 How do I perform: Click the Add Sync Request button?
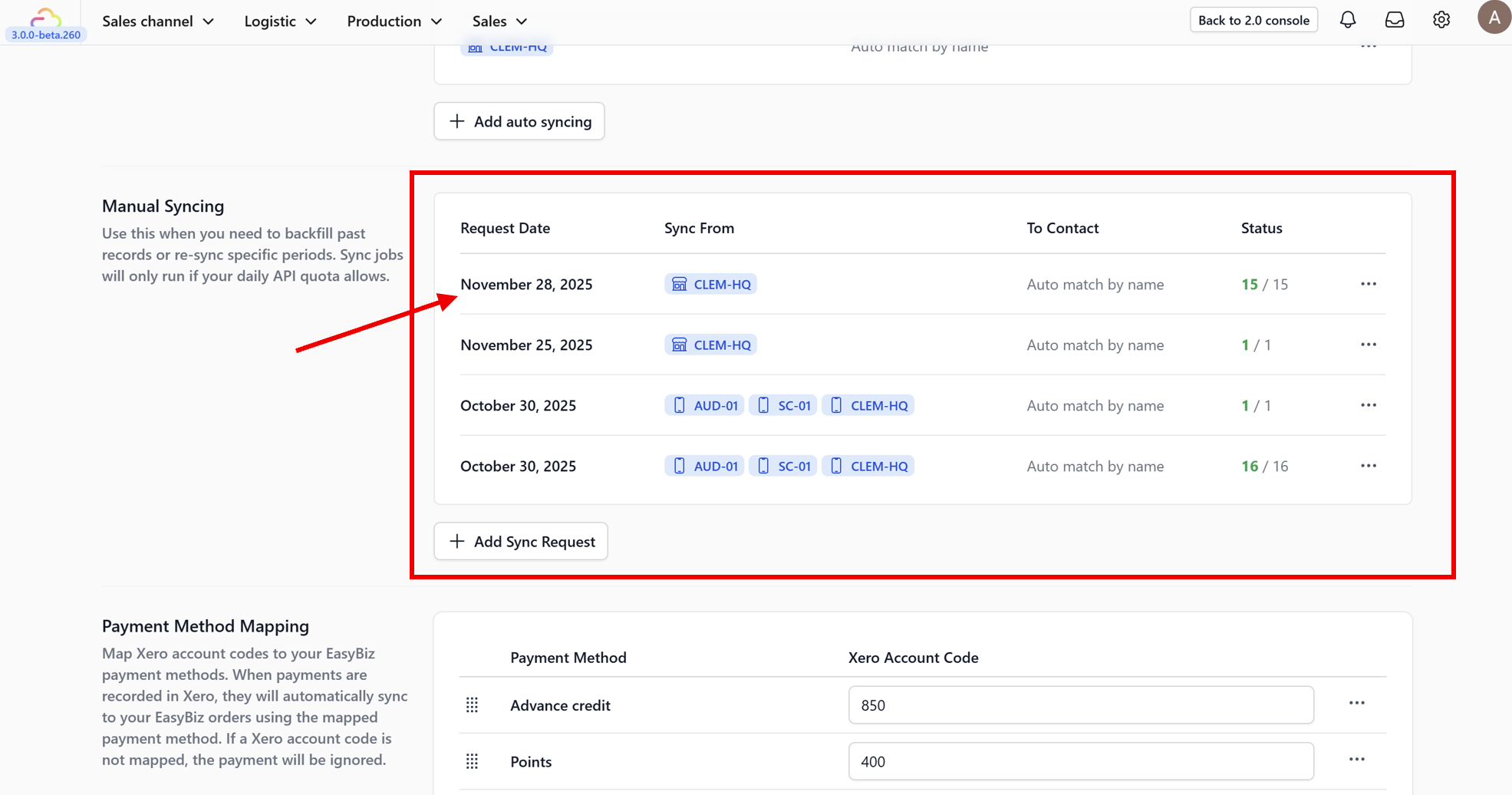click(x=521, y=541)
